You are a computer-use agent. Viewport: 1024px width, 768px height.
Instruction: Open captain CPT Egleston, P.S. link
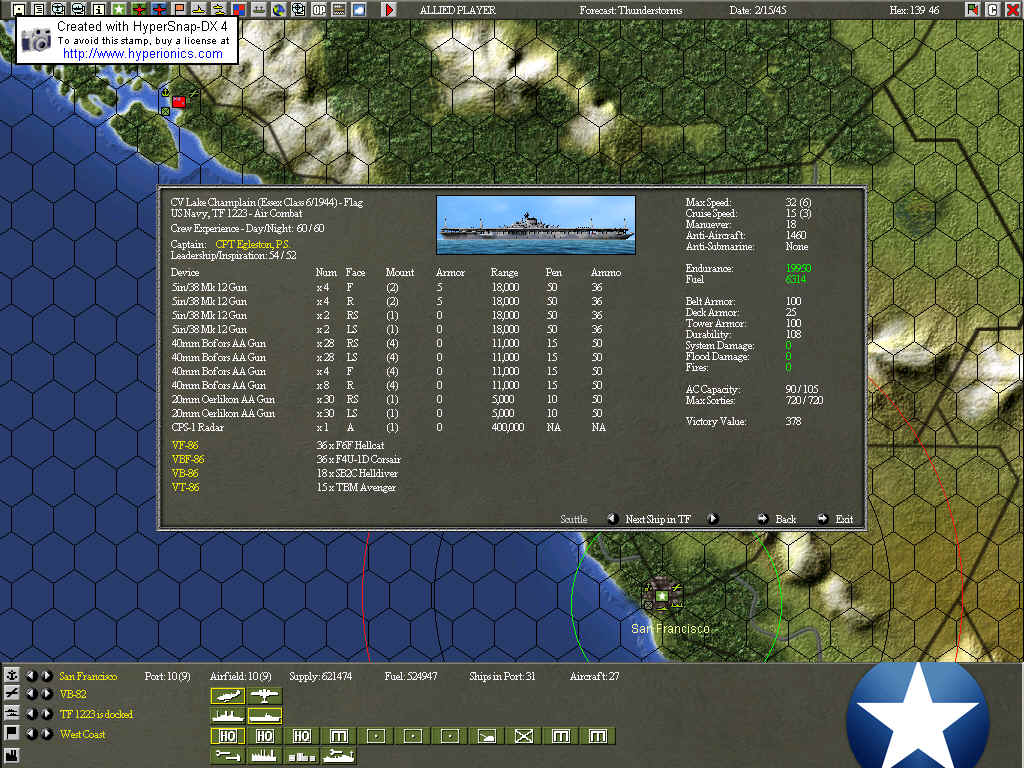pyautogui.click(x=253, y=244)
